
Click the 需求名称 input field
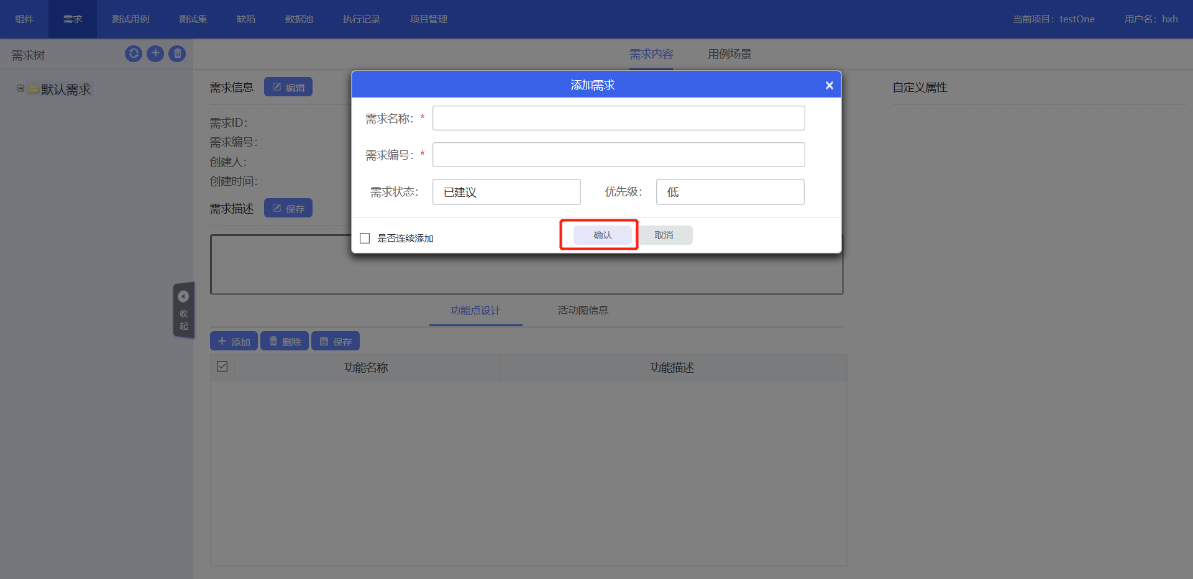coord(618,118)
